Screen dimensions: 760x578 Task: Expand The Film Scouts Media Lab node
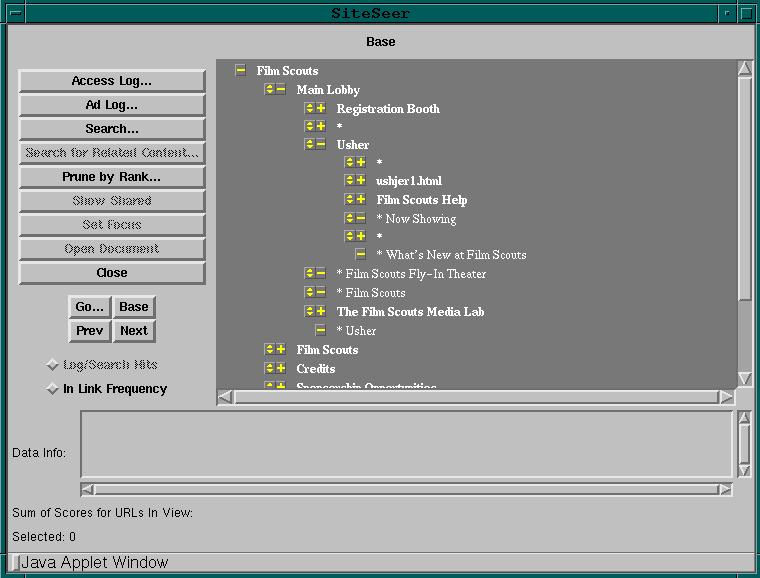tap(320, 311)
